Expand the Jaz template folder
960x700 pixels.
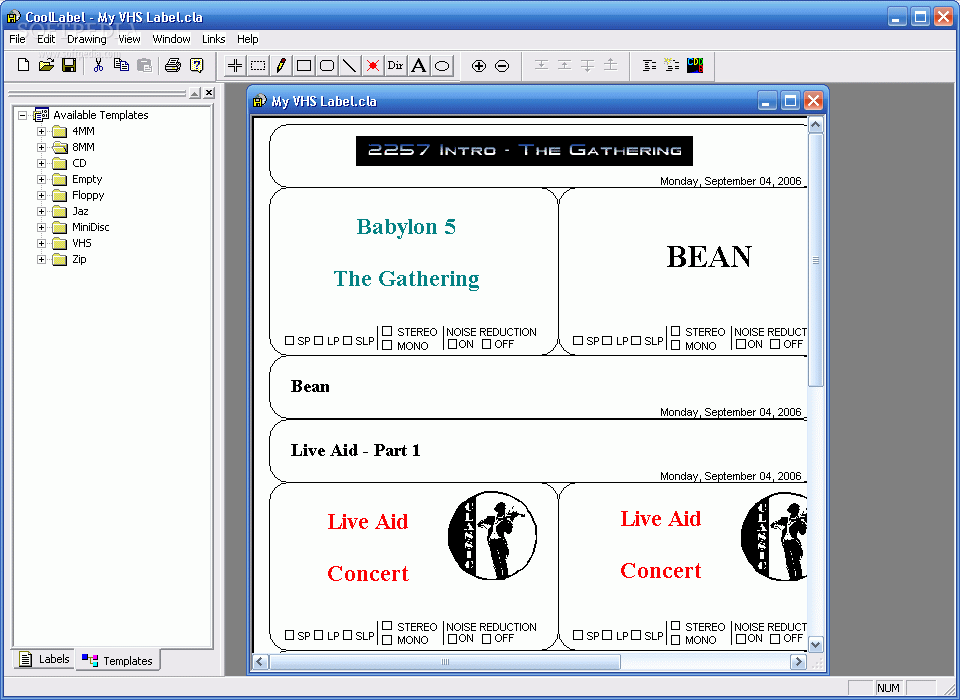click(x=42, y=211)
